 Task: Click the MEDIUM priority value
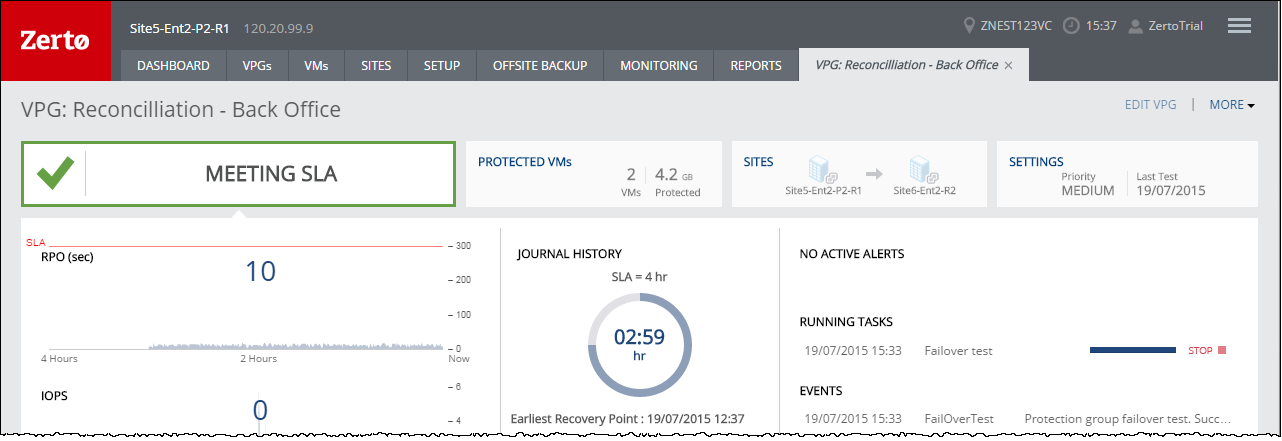coord(1087,190)
